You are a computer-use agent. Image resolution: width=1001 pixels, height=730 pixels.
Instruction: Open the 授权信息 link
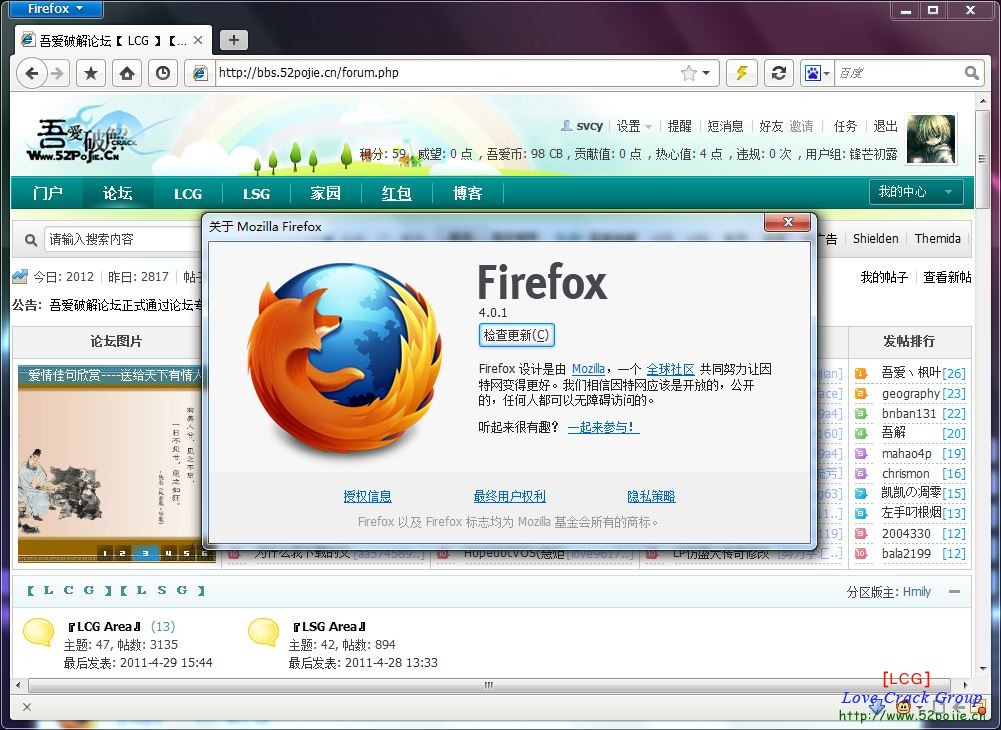[x=367, y=496]
